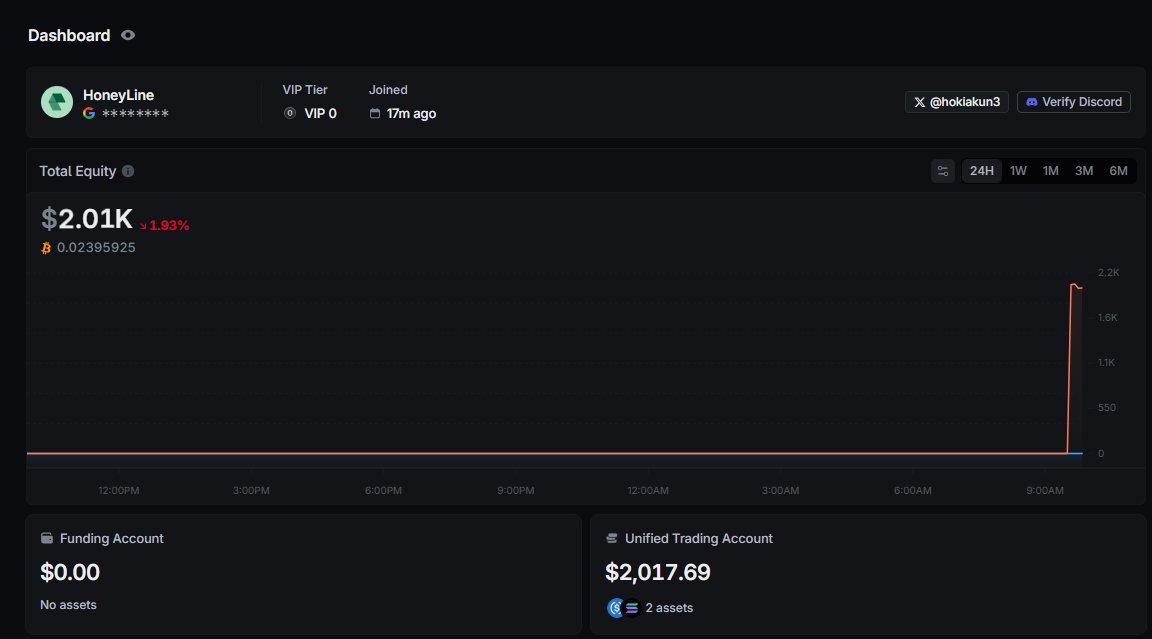
Task: Click the Funding Account wallet icon
Action: pyautogui.click(x=47, y=538)
